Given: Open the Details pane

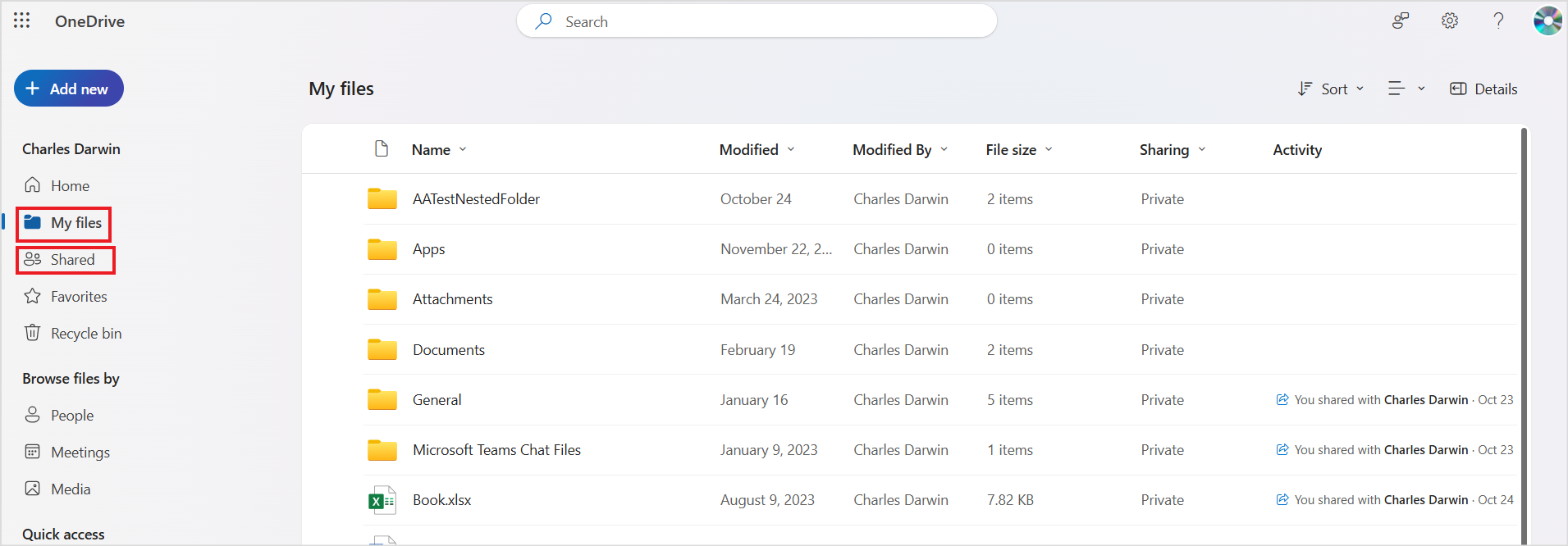Looking at the screenshot, I should click(1483, 89).
